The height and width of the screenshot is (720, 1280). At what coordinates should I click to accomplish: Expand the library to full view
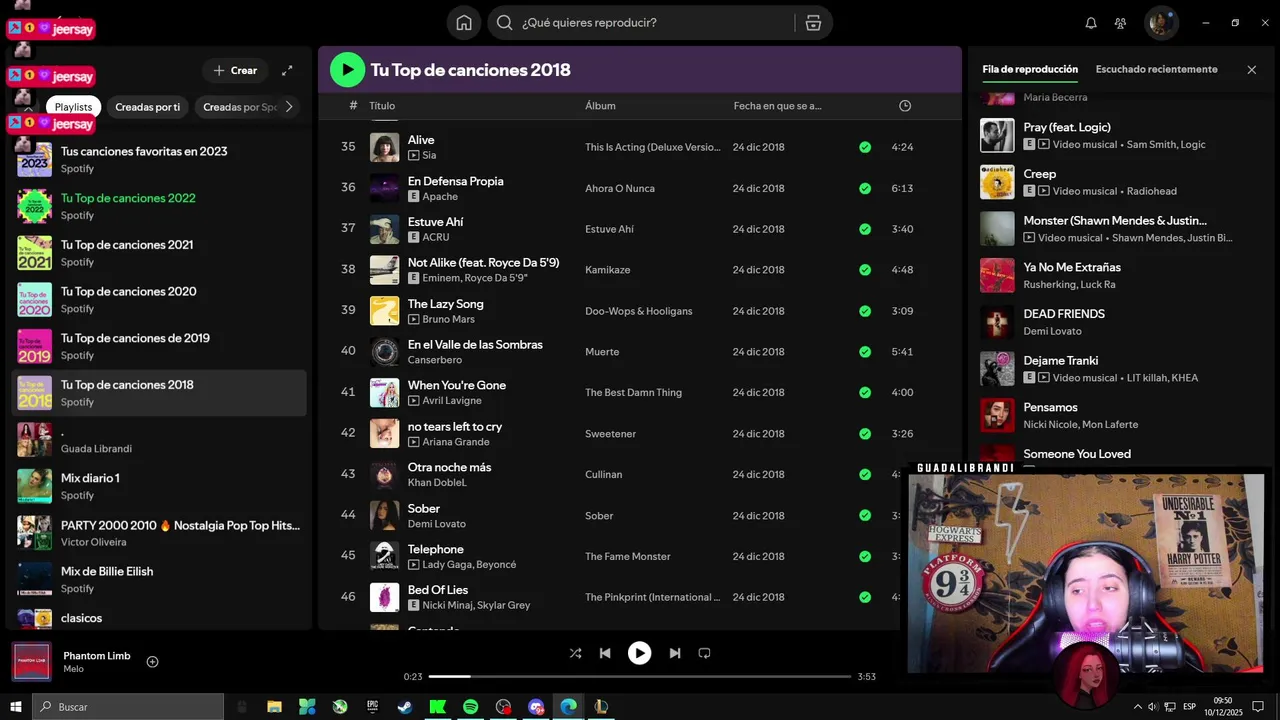pos(287,70)
